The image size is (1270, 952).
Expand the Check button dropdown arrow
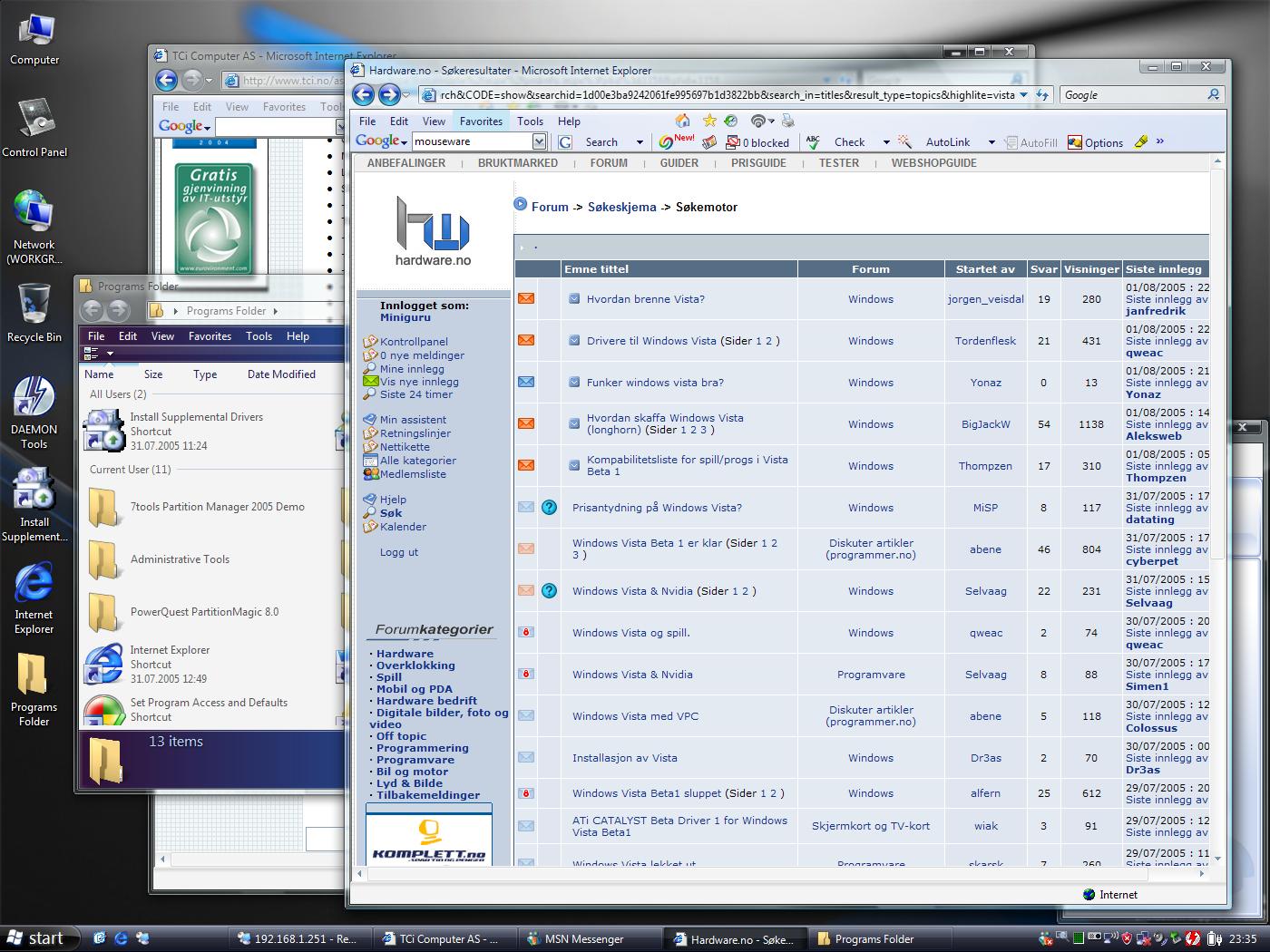[886, 142]
